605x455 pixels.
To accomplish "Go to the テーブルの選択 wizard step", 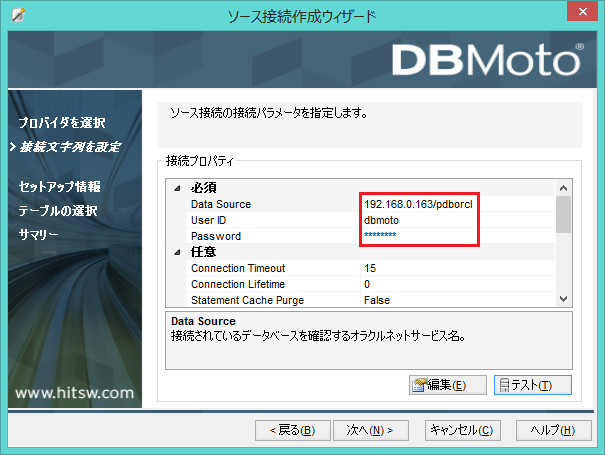I will pyautogui.click(x=58, y=211).
